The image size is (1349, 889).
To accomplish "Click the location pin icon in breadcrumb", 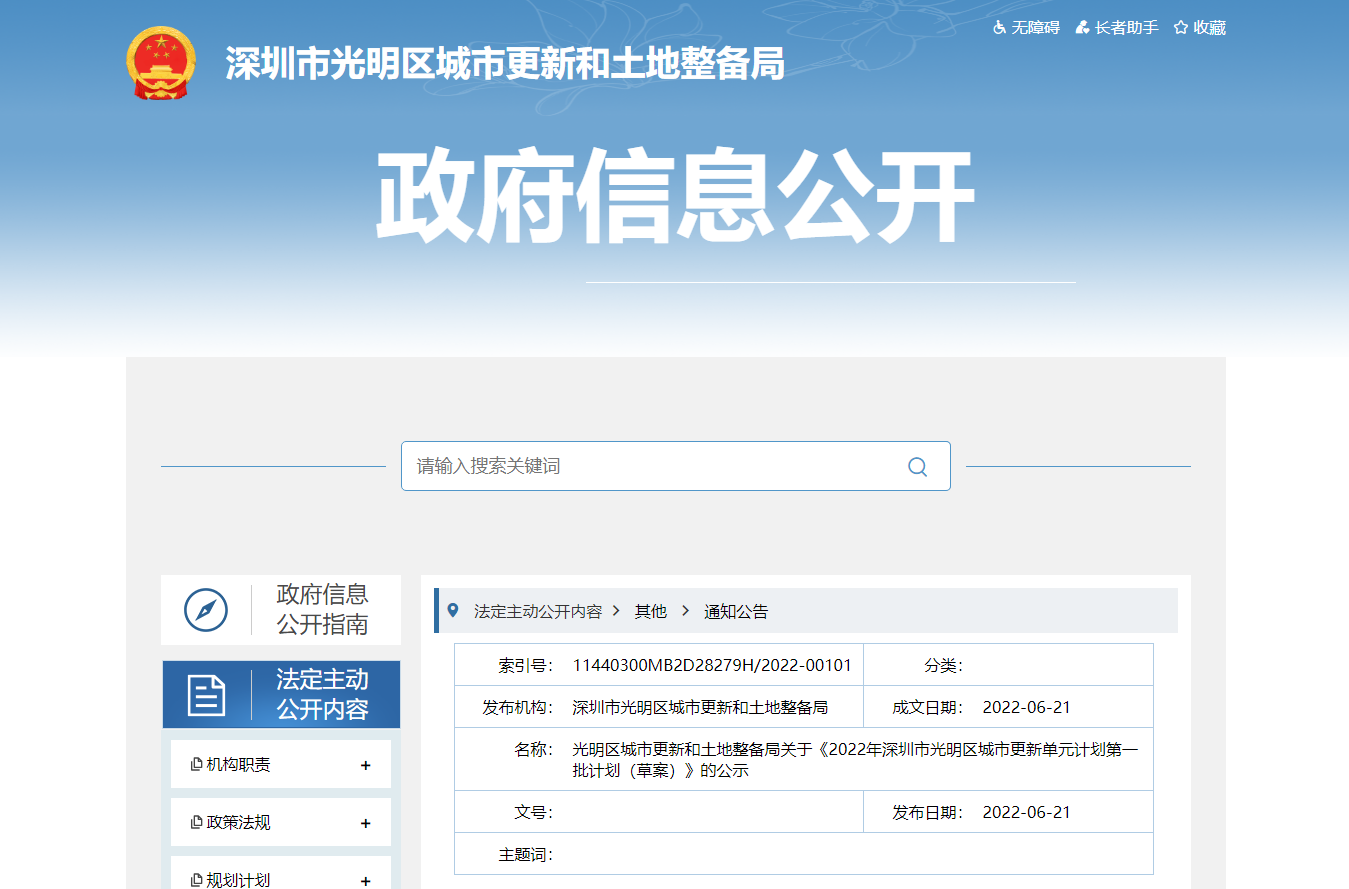I will point(453,611).
